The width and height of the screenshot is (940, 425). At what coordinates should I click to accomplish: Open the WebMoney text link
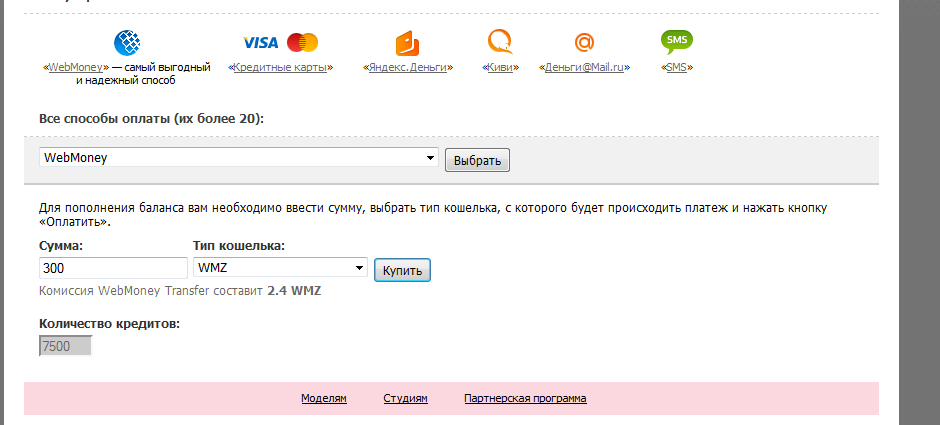(x=78, y=68)
